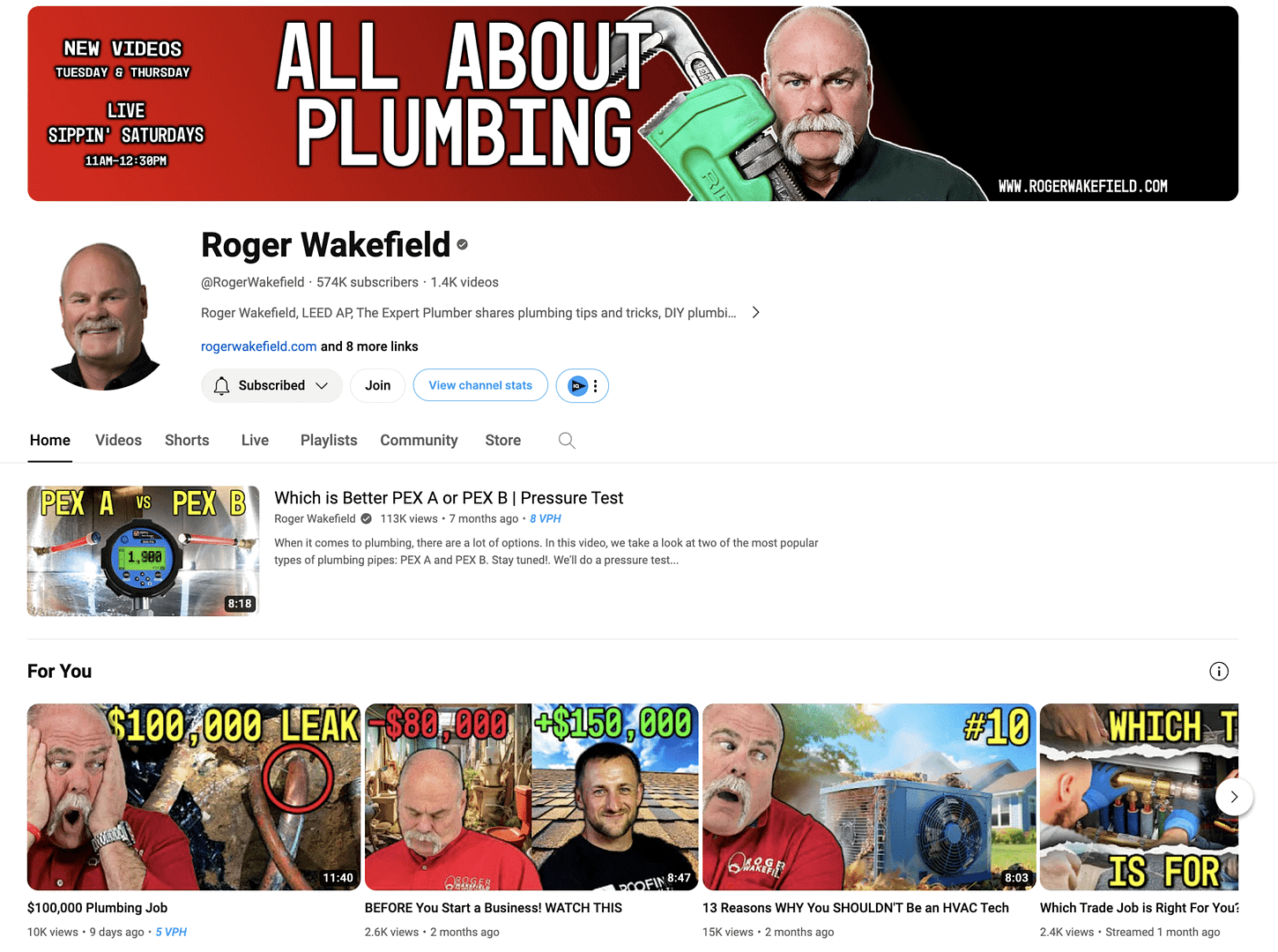
Task: Click the bell icon inside the Subscribed button
Action: click(x=221, y=385)
